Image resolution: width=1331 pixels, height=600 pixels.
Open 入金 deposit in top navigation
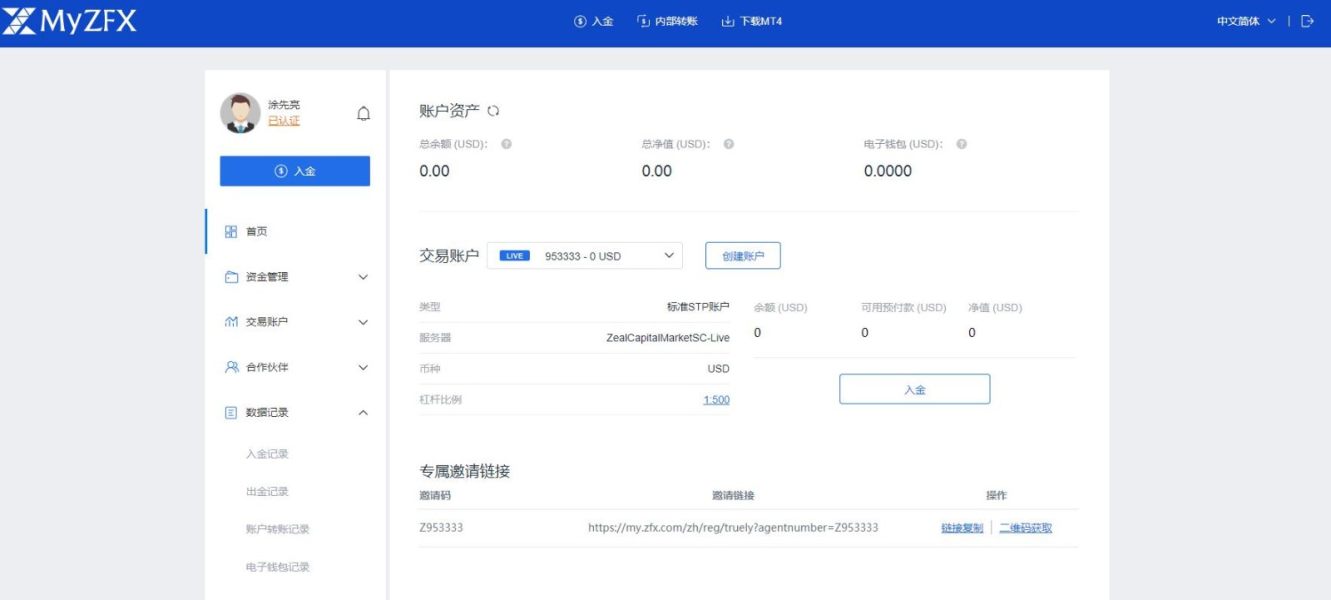click(x=593, y=21)
